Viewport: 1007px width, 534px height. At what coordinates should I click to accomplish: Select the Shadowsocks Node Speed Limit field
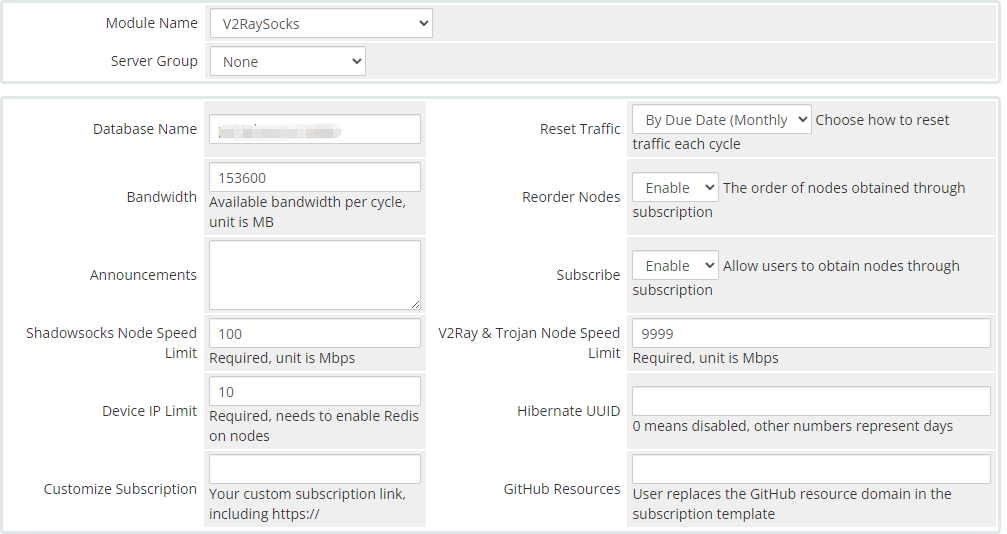315,334
